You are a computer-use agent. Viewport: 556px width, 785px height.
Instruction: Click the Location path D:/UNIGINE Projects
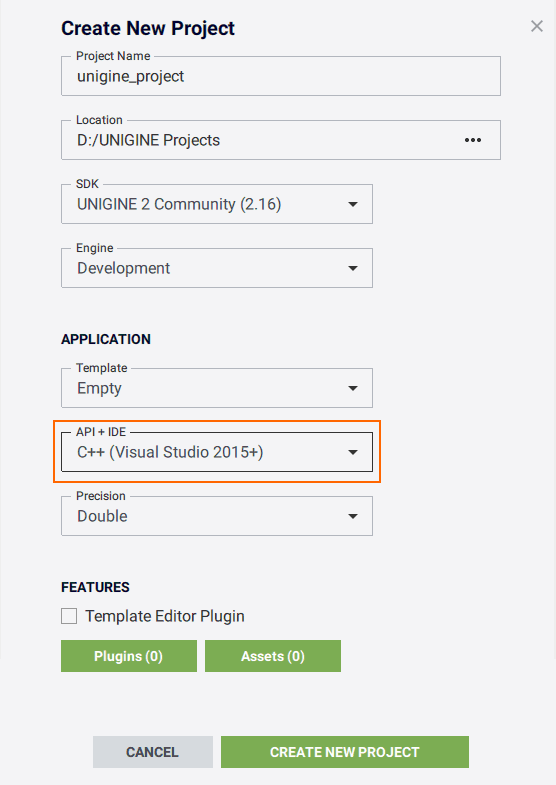[x=148, y=140]
